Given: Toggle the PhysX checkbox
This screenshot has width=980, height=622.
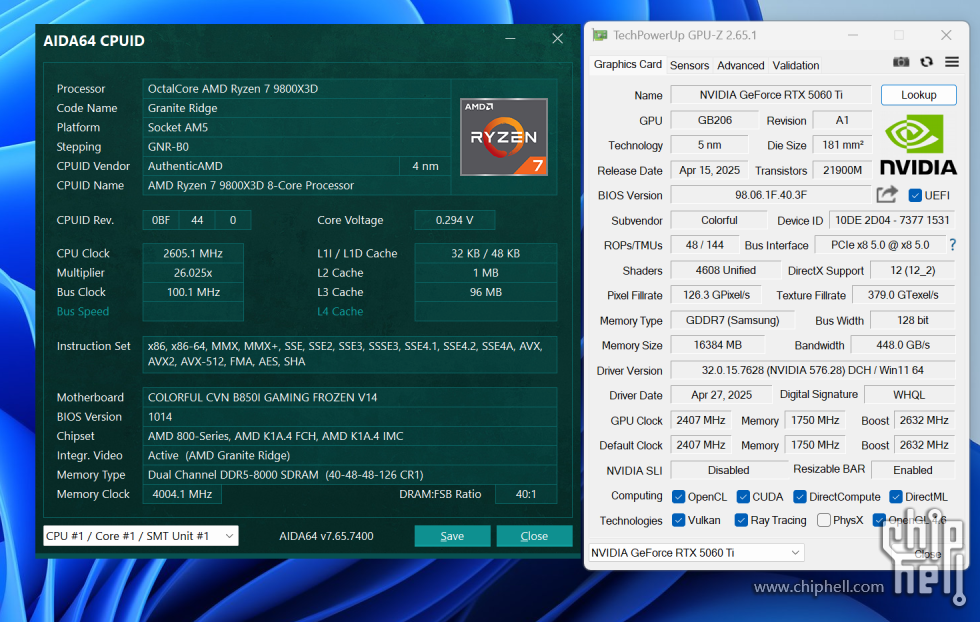Looking at the screenshot, I should click(x=824, y=520).
